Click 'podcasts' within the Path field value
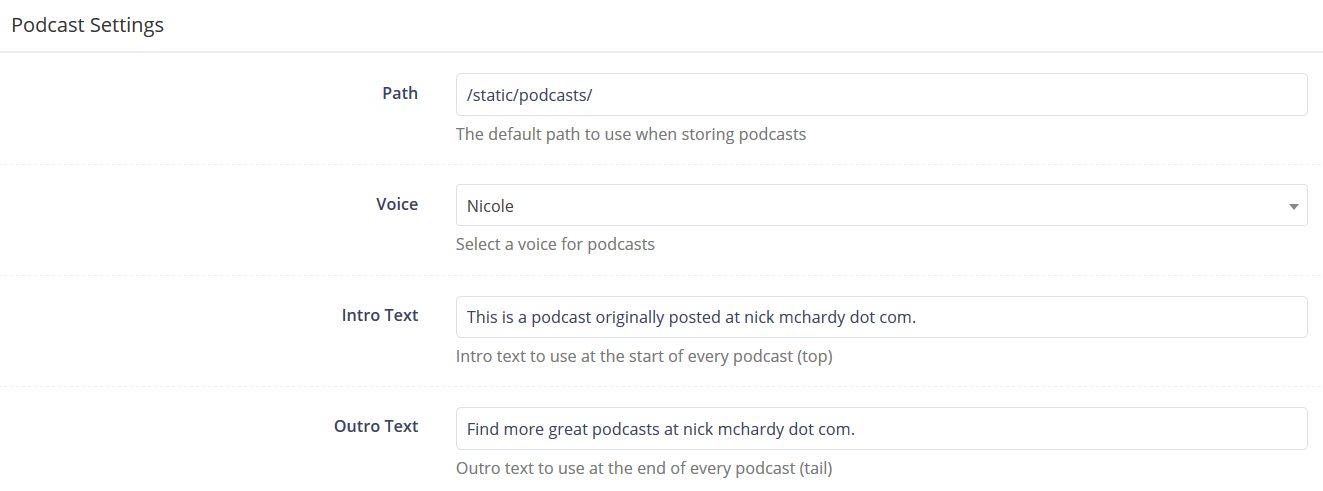 click(553, 95)
